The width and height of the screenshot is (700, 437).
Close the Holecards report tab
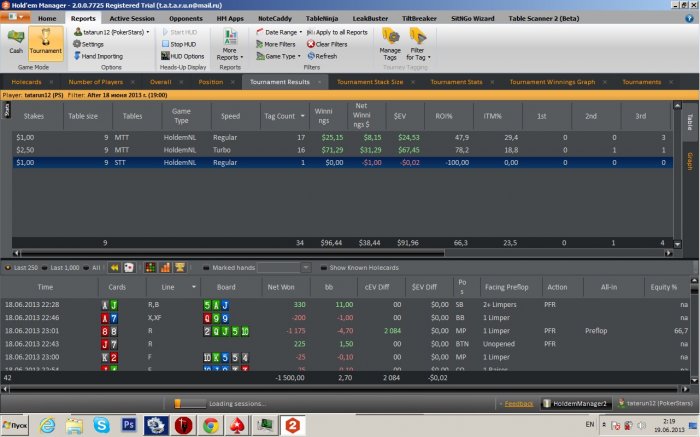click(x=51, y=82)
